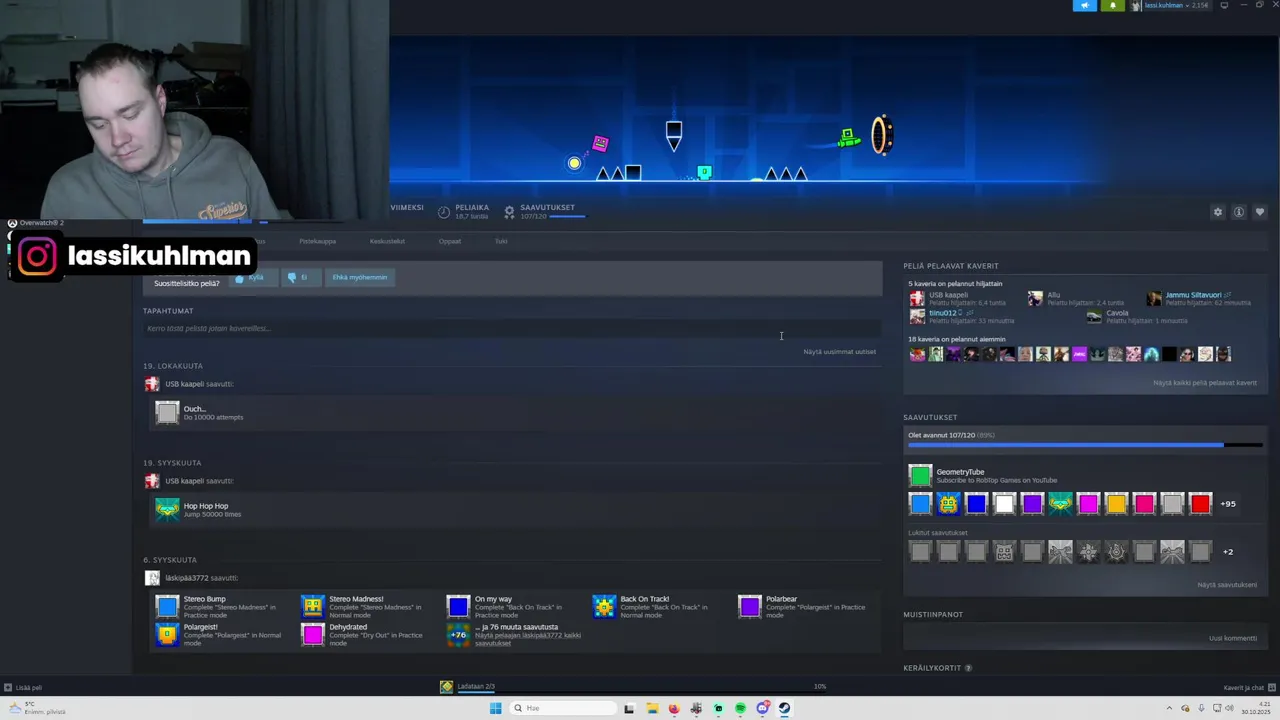Screen dimensions: 1280x720
Task: Click the Peliaika clock icon
Action: point(444,211)
